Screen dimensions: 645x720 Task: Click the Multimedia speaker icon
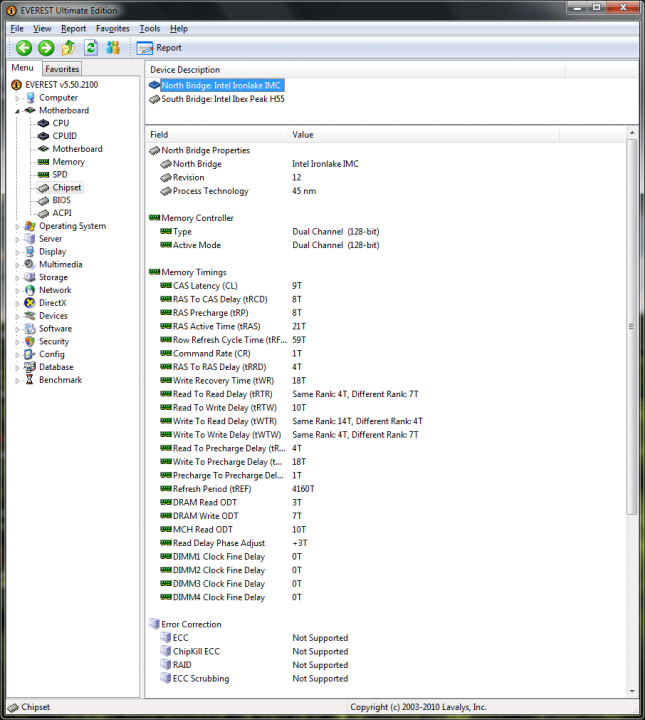pyautogui.click(x=30, y=264)
